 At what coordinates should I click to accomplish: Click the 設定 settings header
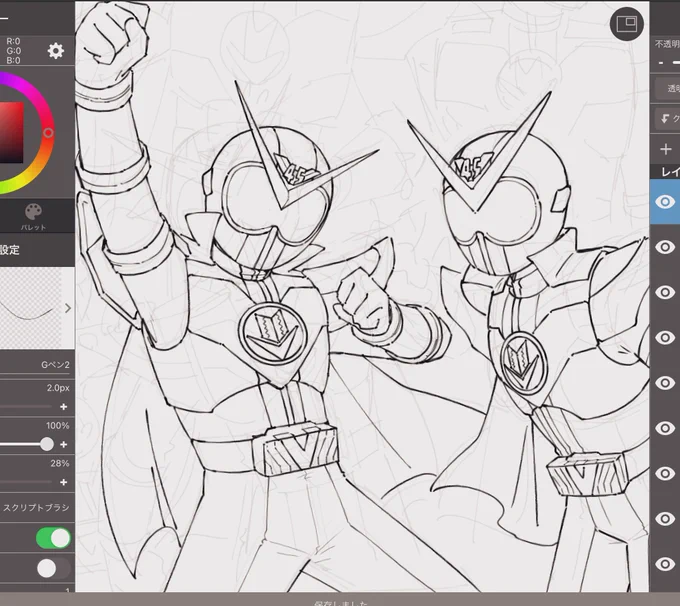10,250
